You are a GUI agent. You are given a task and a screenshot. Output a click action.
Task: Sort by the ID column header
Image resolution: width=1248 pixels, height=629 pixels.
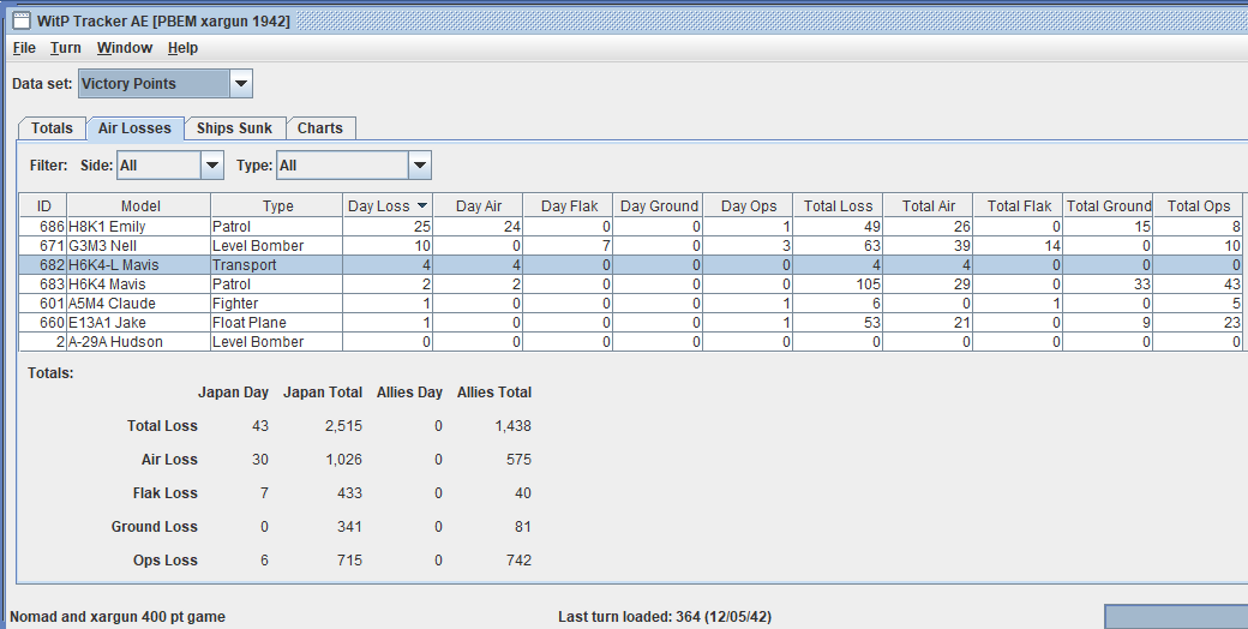coord(44,206)
